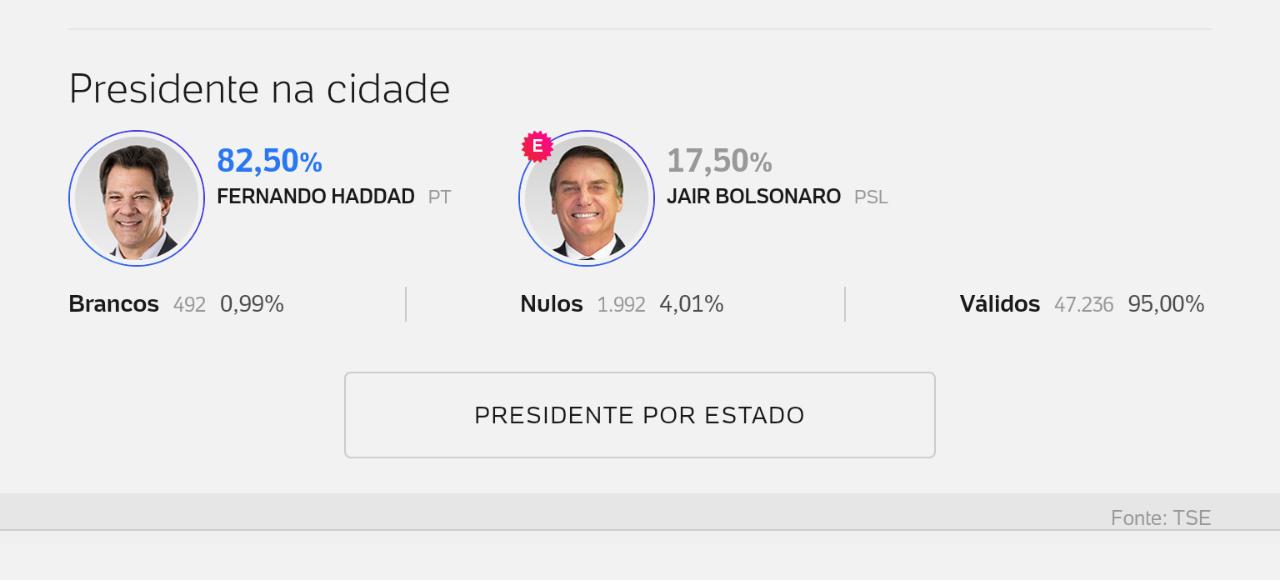This screenshot has width=1280, height=580.
Task: Click the 17,50% result figure
Action: 719,161
